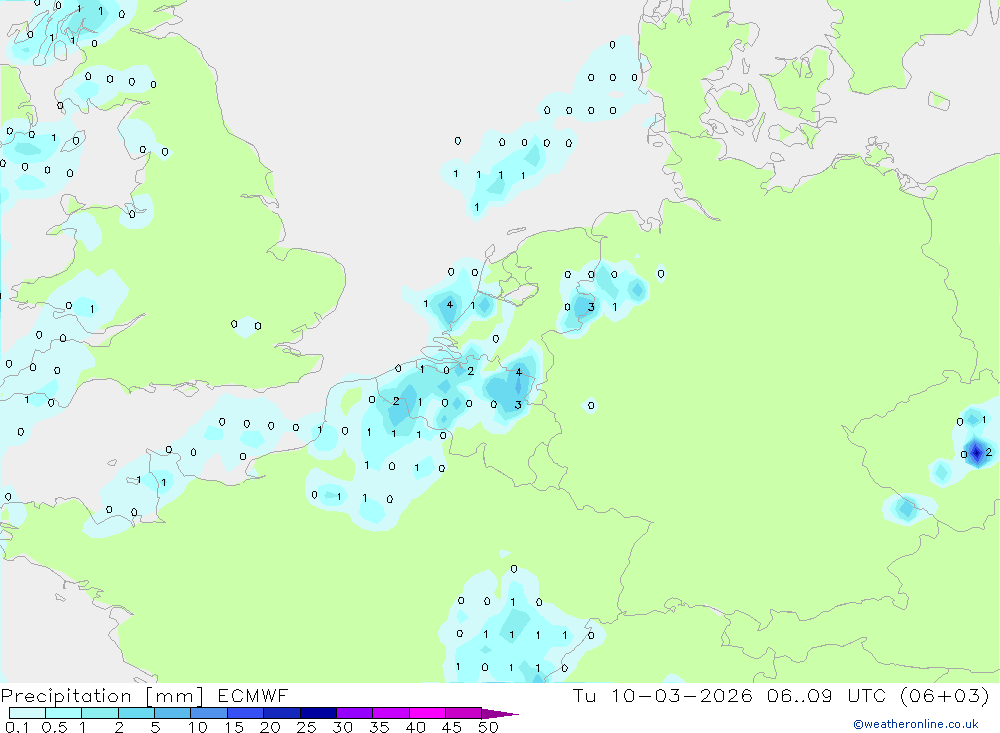Click the 'Tu' weekday abbreviation
The height and width of the screenshot is (733, 1000).
tap(584, 696)
